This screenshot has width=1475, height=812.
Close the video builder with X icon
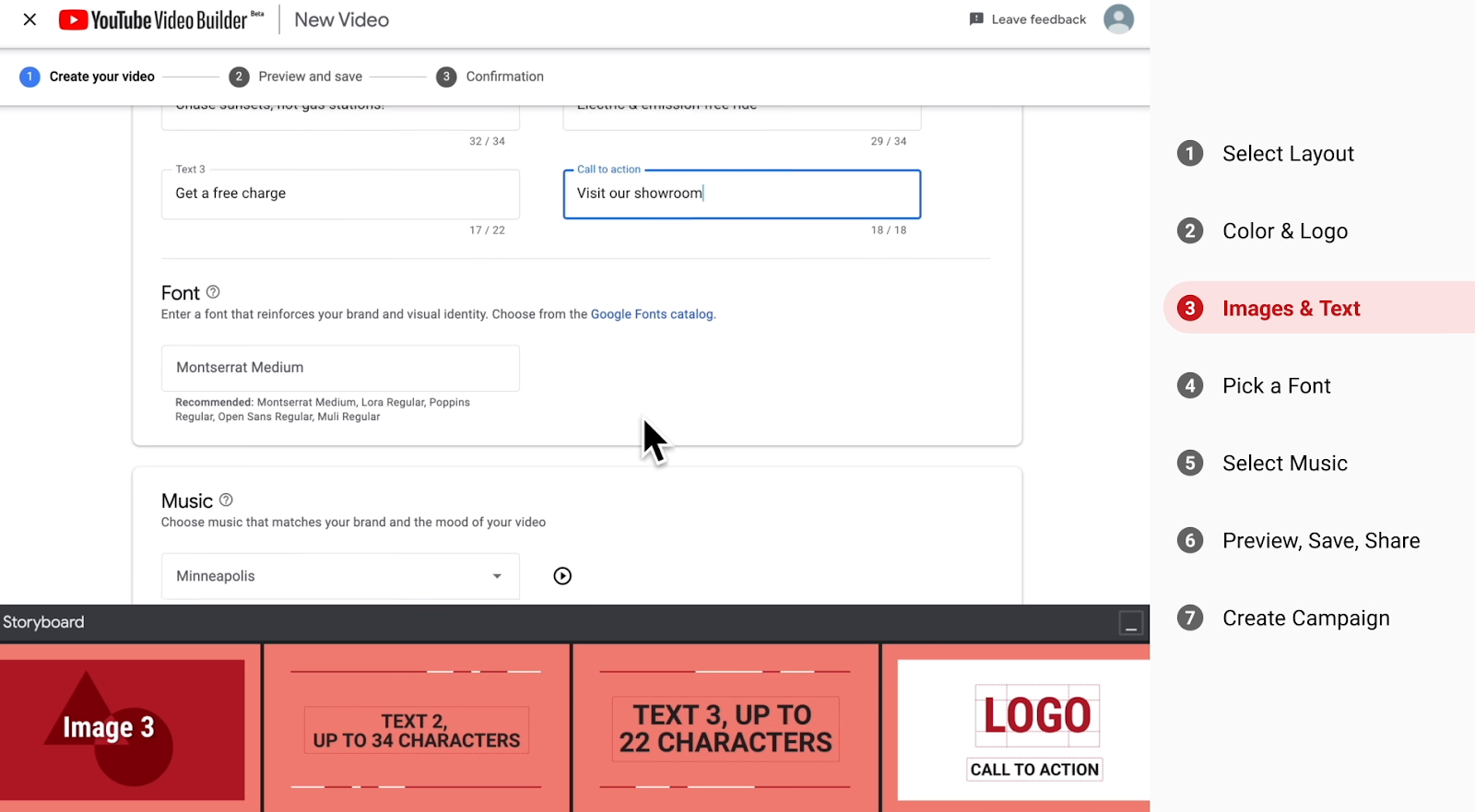(x=29, y=19)
